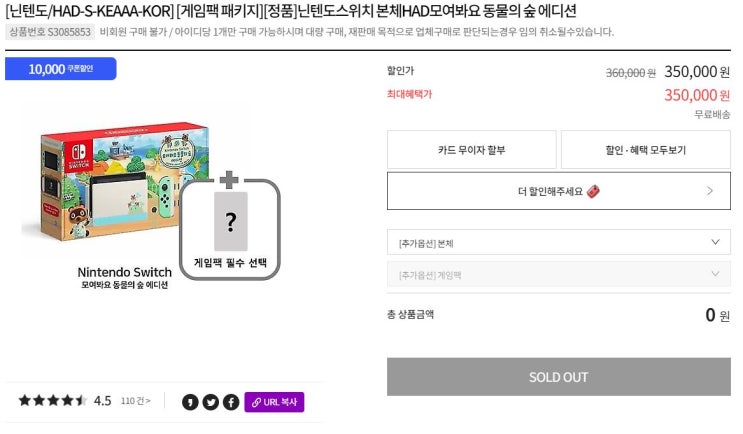Click the plus icon above game pack box
Viewport: 743px width, 434px height.
click(230, 180)
